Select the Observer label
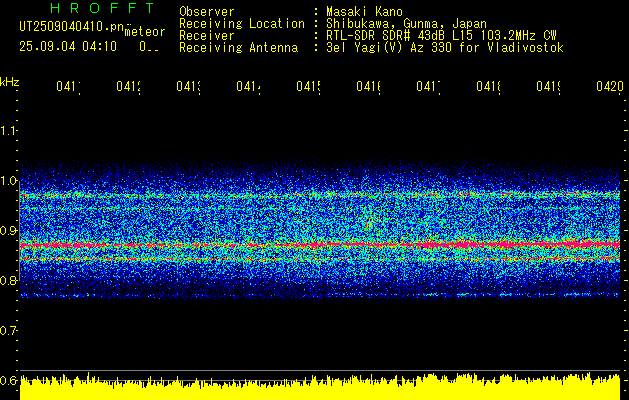The image size is (629, 400). (207, 12)
